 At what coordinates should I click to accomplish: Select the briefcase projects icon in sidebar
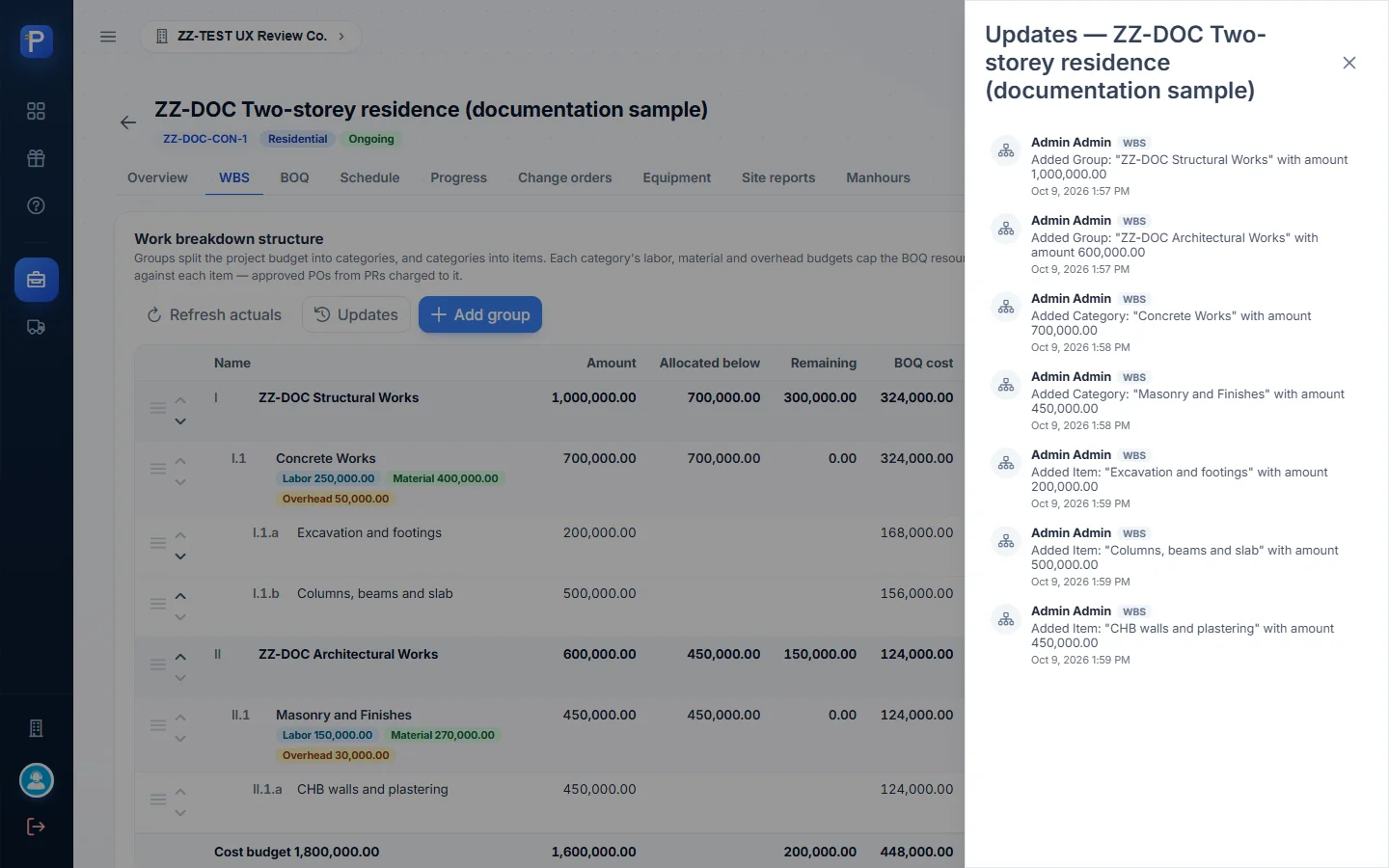pos(36,280)
